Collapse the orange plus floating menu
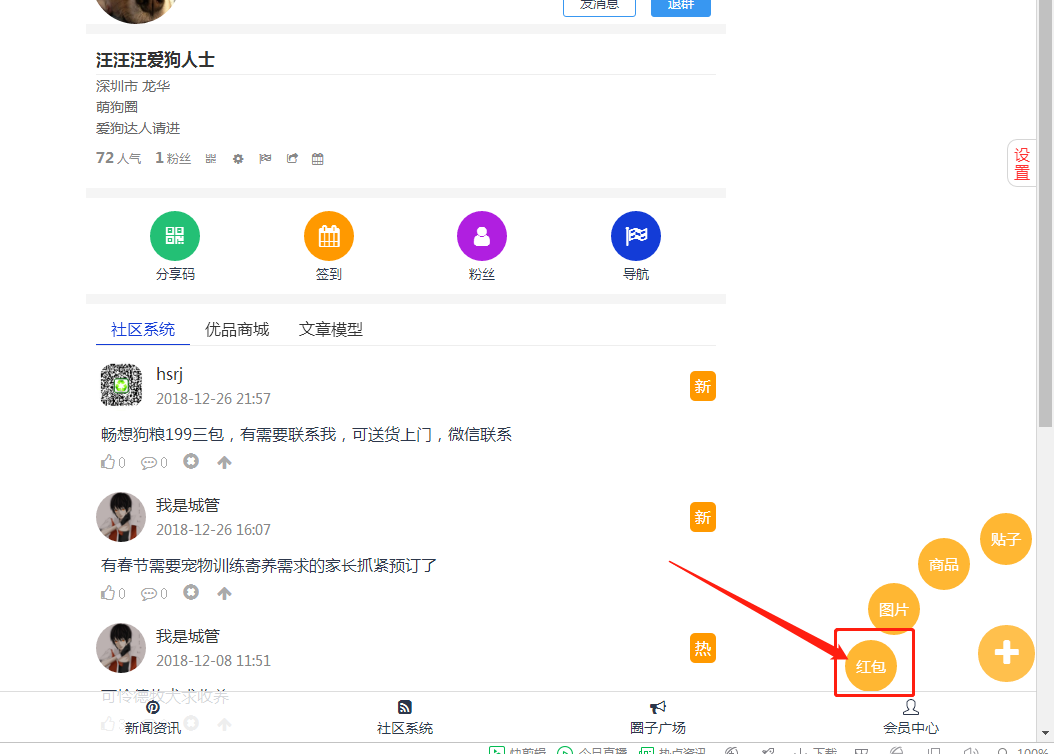 (x=1005, y=653)
